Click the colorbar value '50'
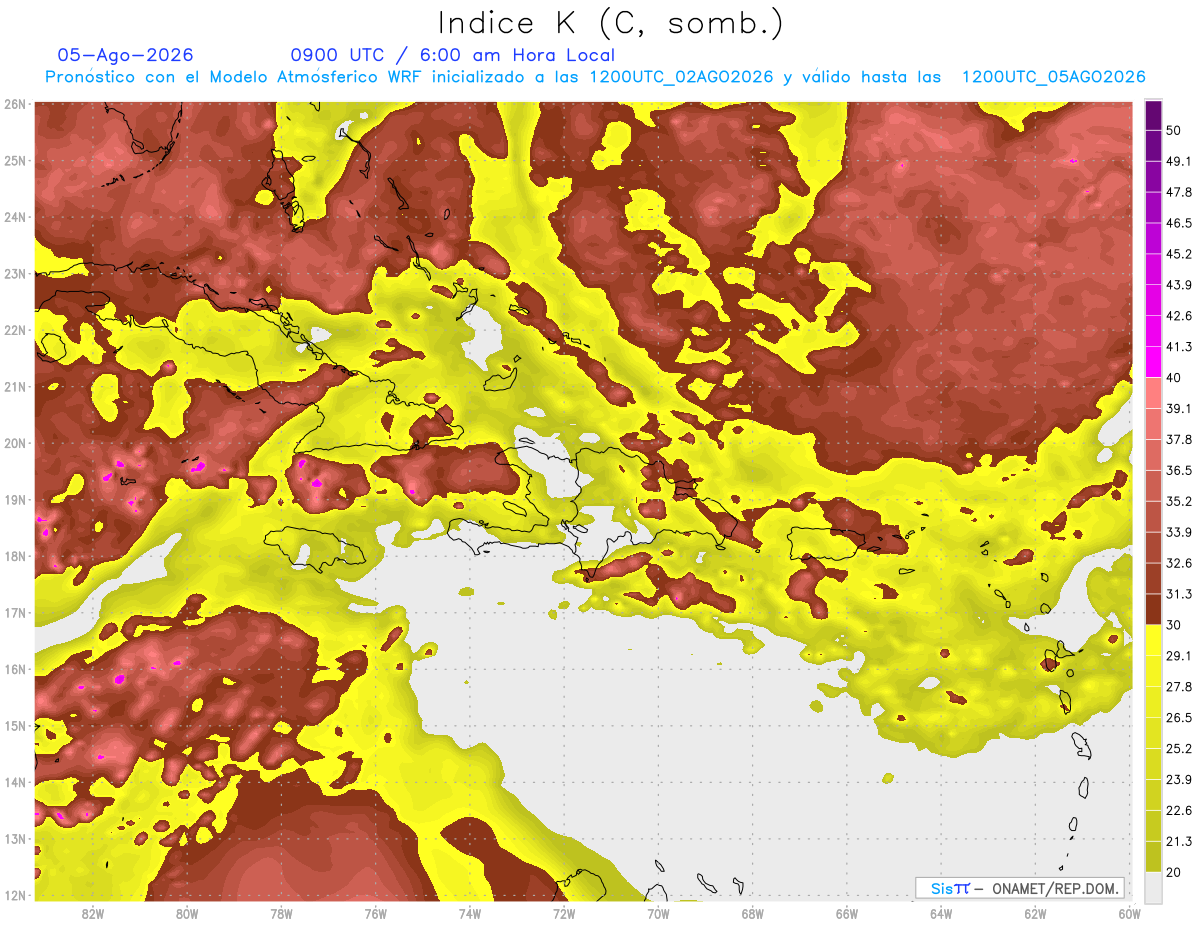This screenshot has width=1200, height=927. pos(1174,130)
